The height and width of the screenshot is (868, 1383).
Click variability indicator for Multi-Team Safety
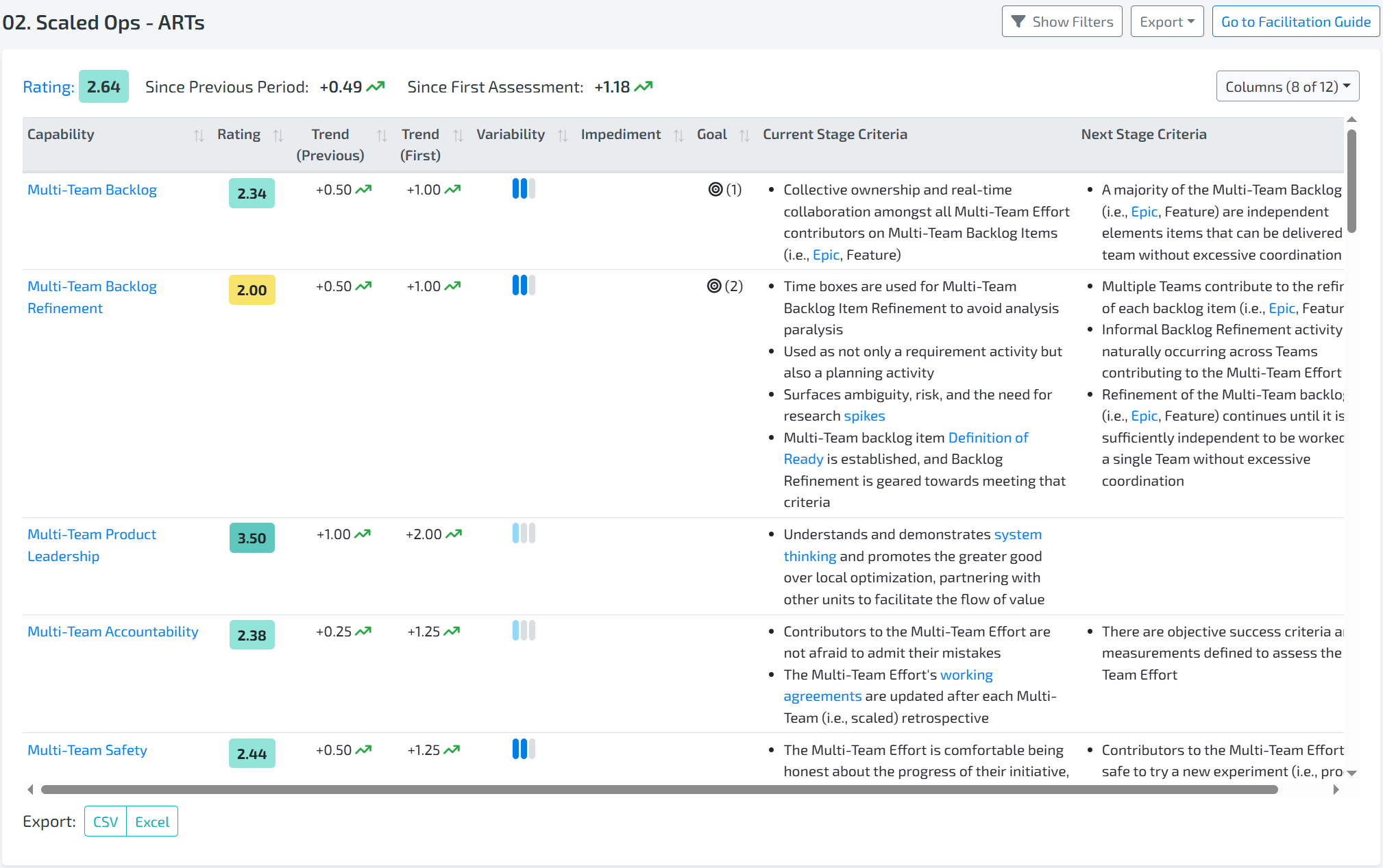(x=524, y=749)
